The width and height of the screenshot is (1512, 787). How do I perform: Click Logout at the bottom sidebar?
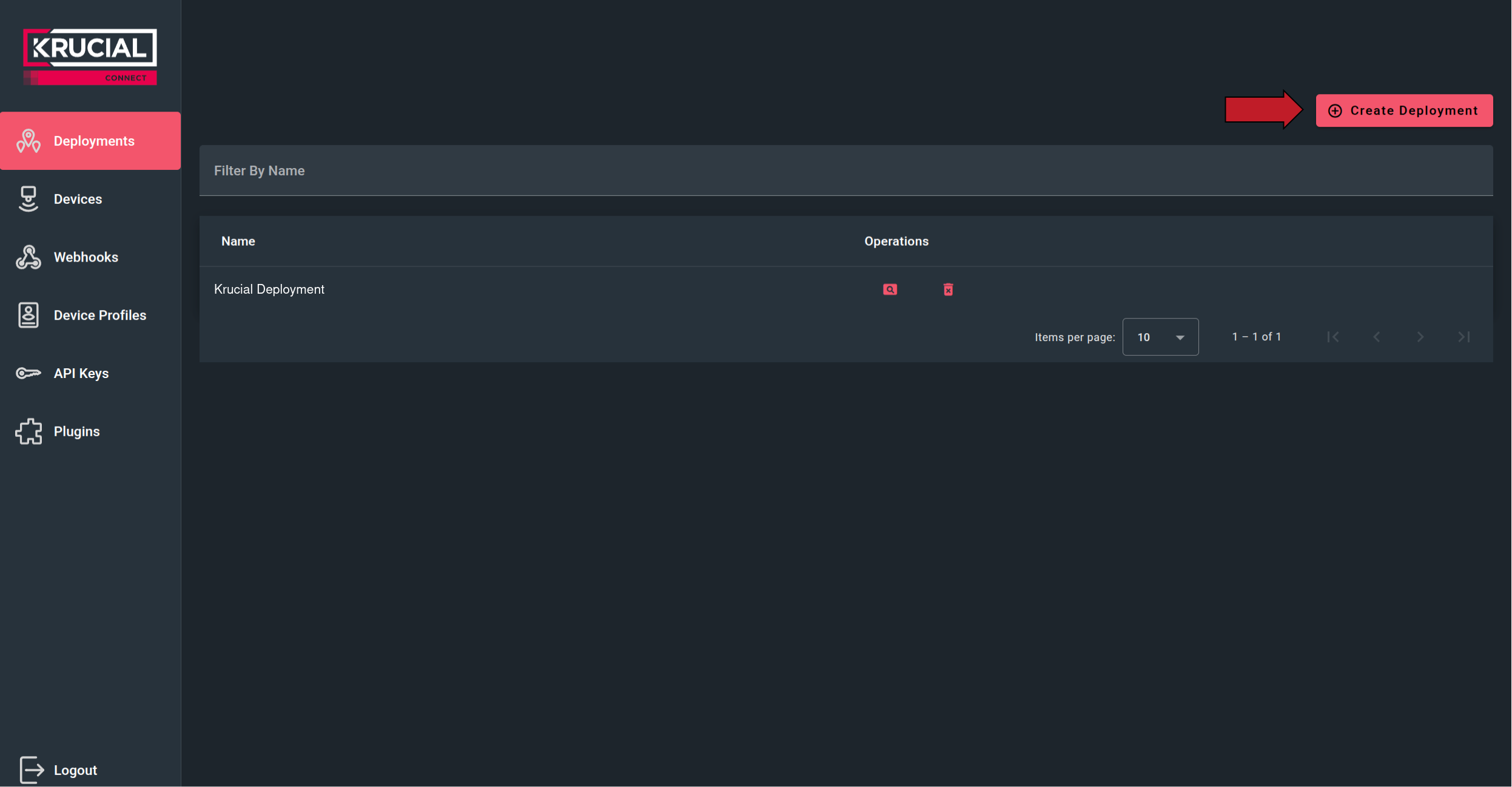[75, 769]
